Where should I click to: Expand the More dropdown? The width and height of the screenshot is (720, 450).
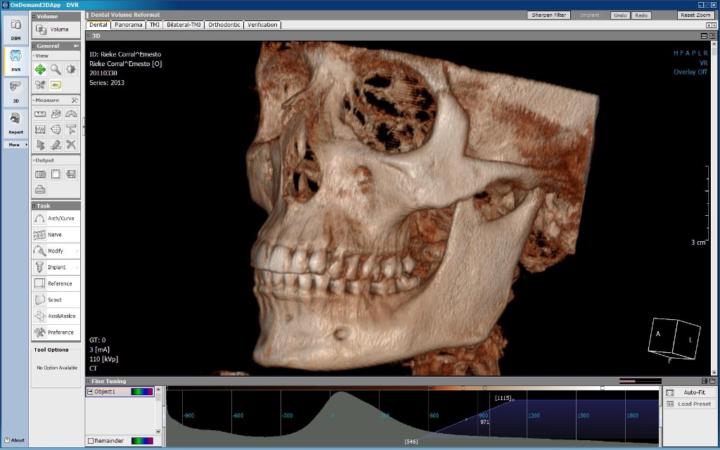15,144
